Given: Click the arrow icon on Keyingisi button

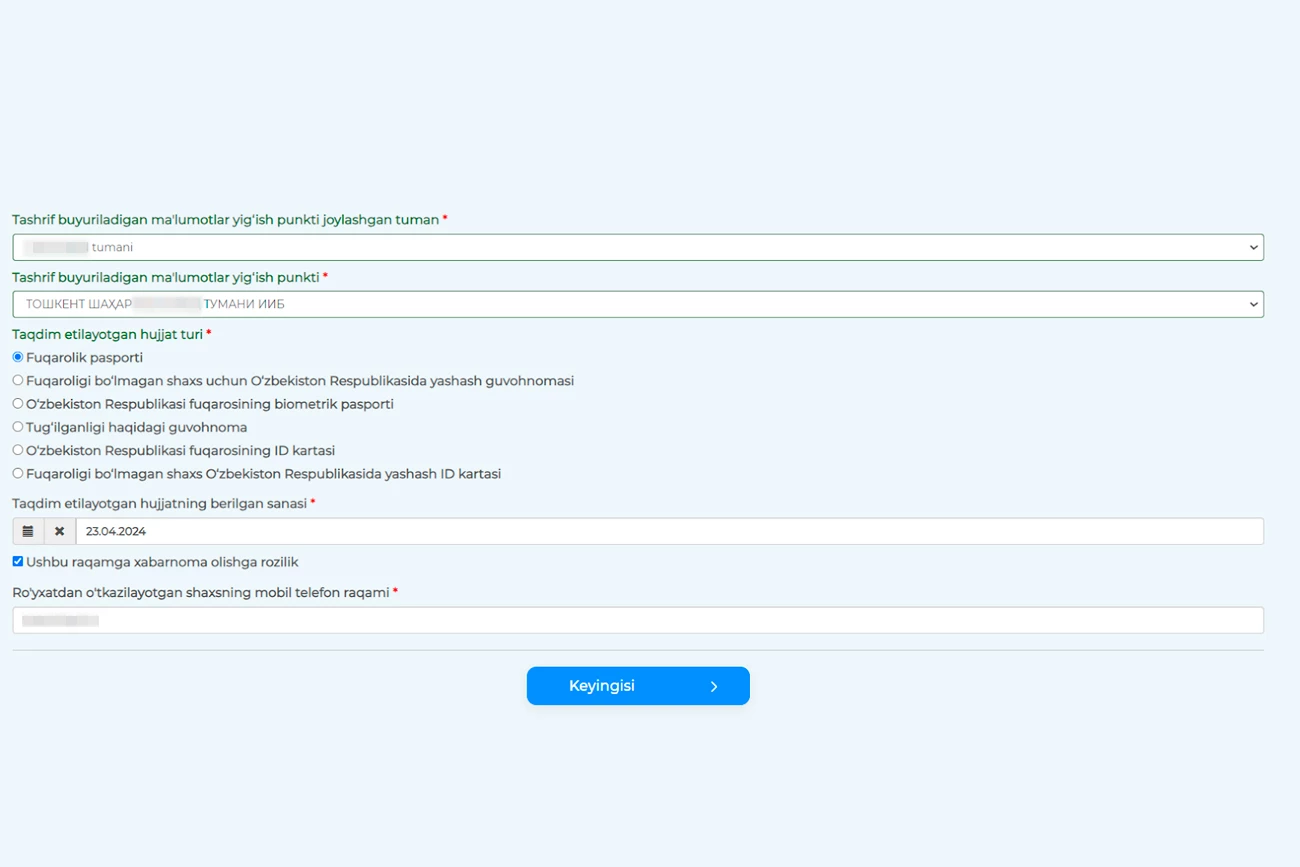Looking at the screenshot, I should [x=714, y=687].
